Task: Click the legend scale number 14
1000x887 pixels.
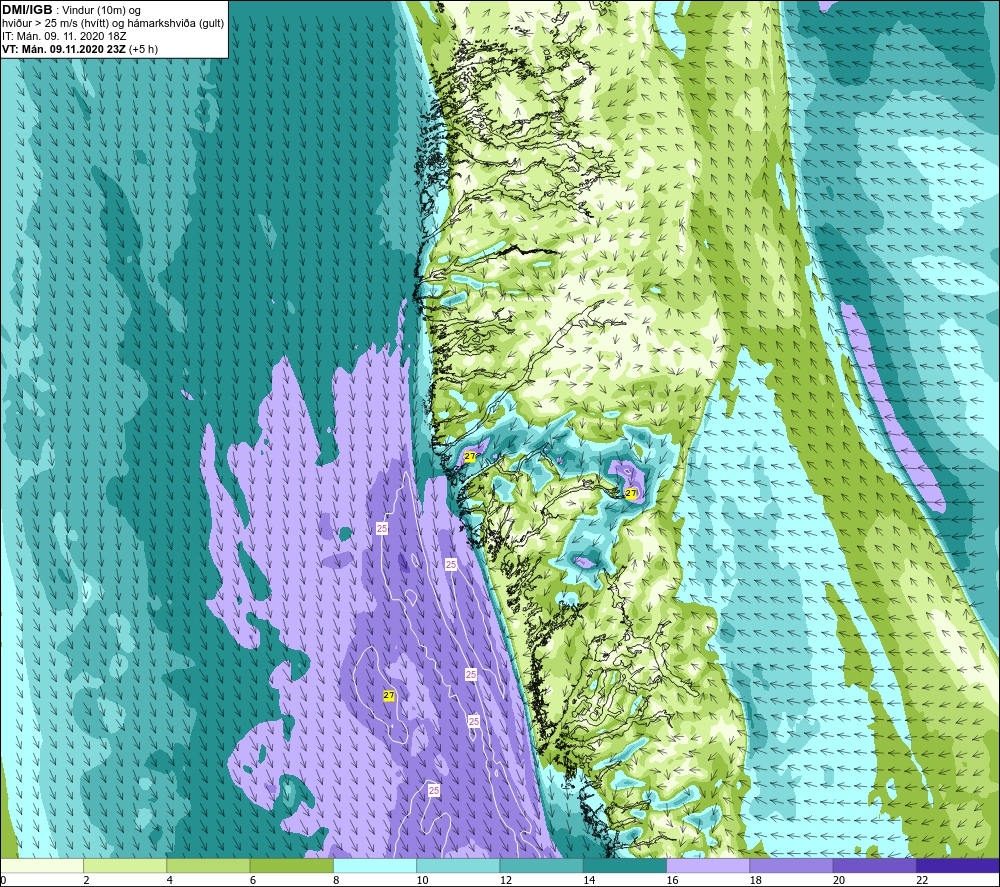Action: 589,881
